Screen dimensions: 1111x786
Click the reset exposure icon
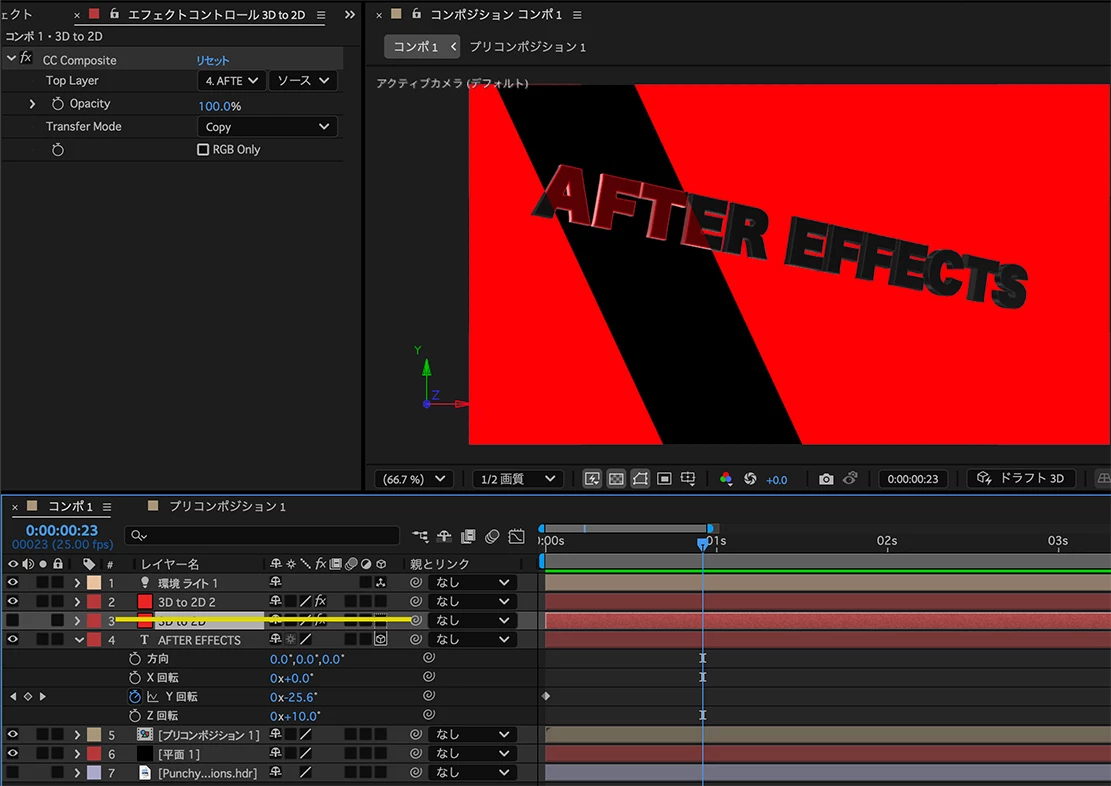click(750, 479)
